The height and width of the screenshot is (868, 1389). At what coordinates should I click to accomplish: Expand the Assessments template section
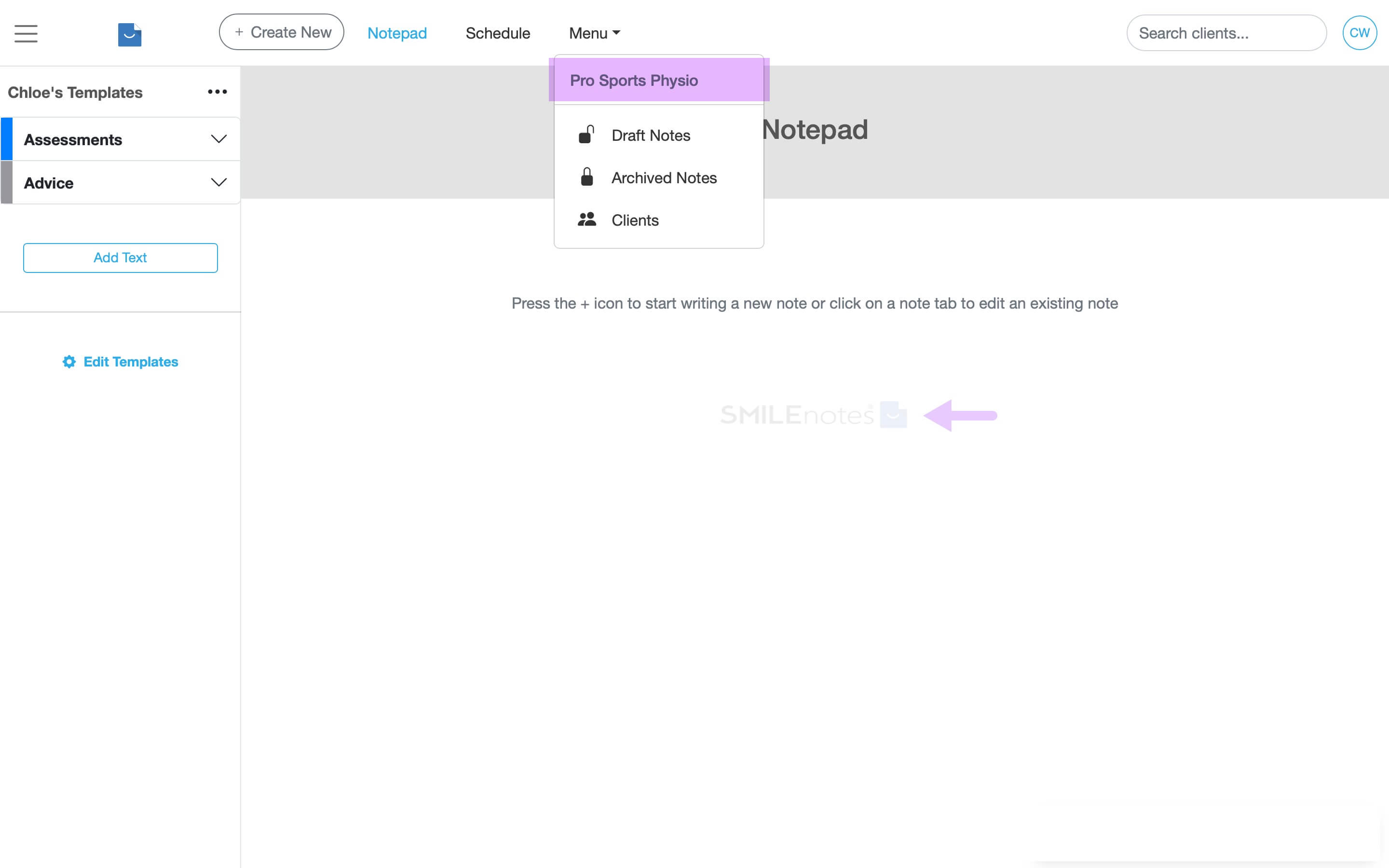pos(218,138)
